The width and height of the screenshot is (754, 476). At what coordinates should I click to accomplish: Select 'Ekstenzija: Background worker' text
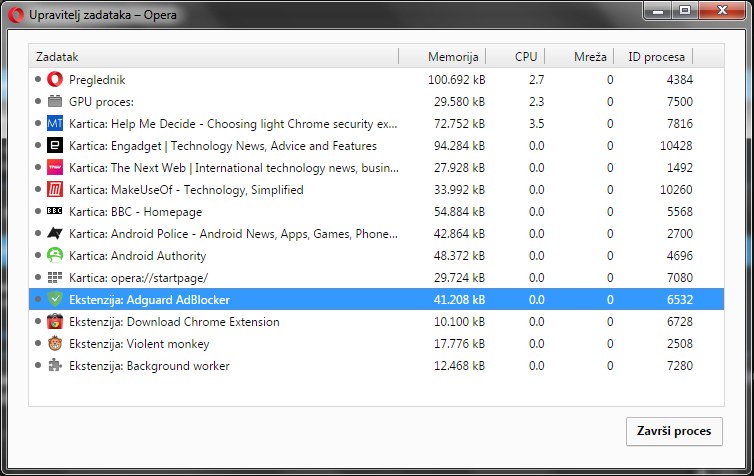[150, 366]
